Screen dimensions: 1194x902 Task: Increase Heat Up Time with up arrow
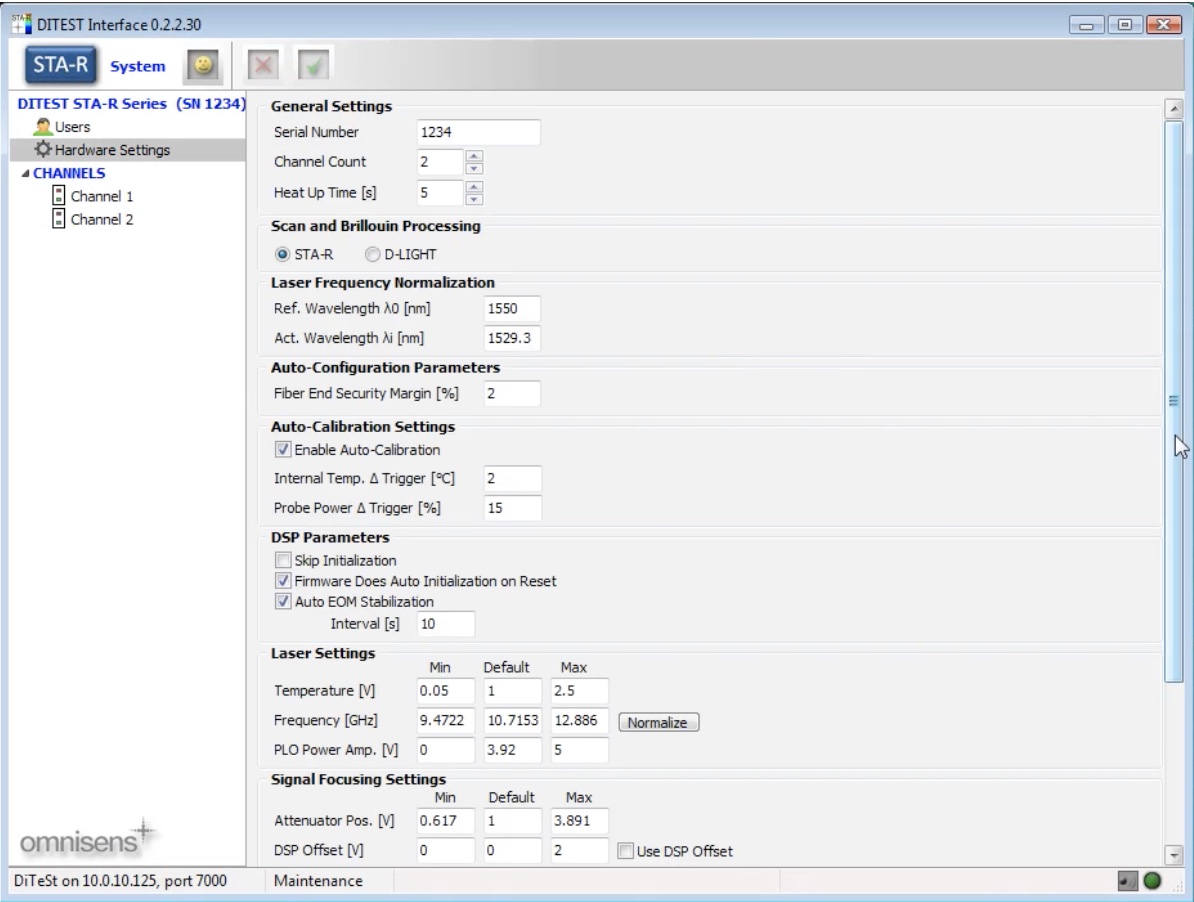pos(474,186)
